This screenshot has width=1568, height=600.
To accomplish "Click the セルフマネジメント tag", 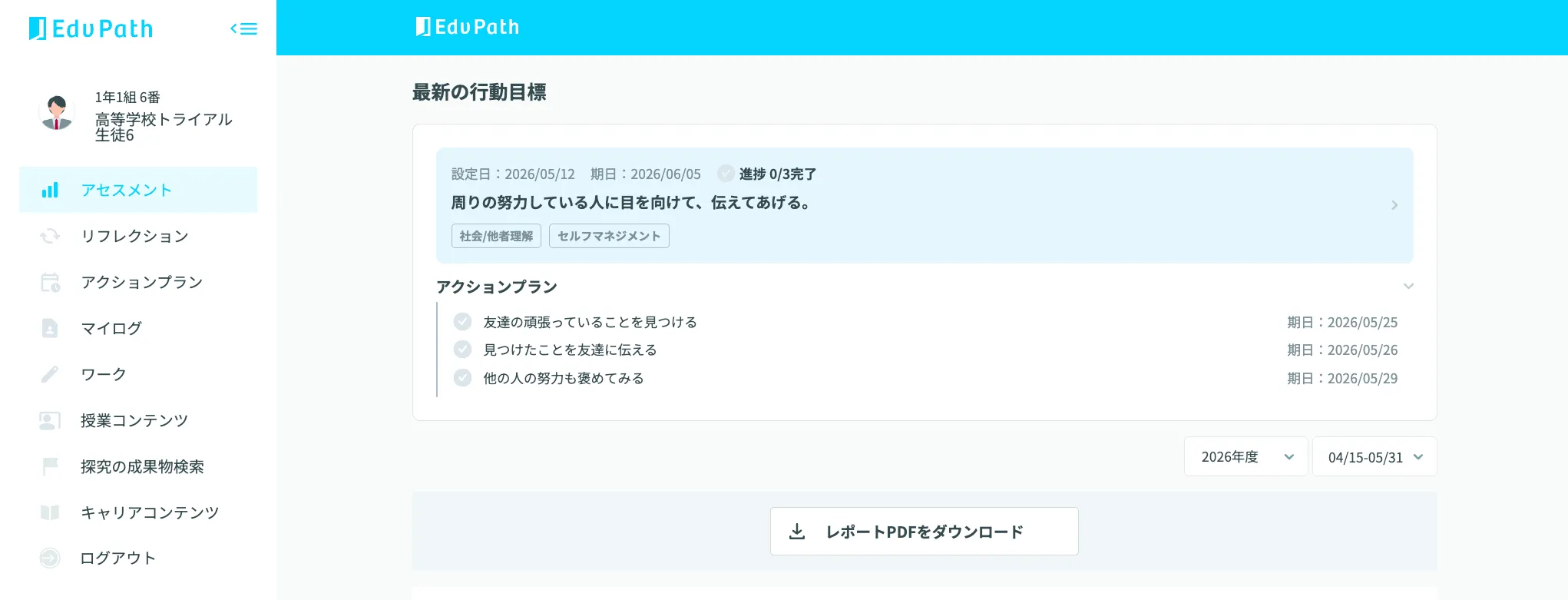I will tap(609, 236).
